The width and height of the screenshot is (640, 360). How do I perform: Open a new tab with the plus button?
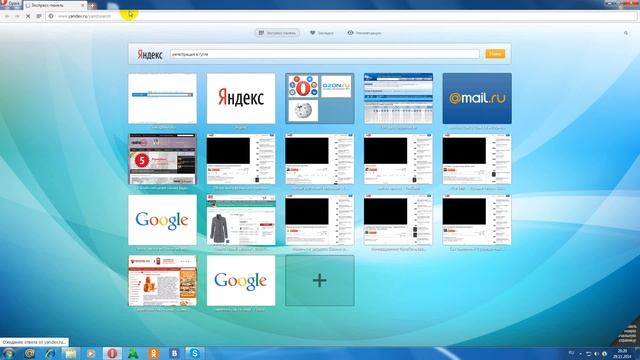pyautogui.click(x=92, y=5)
